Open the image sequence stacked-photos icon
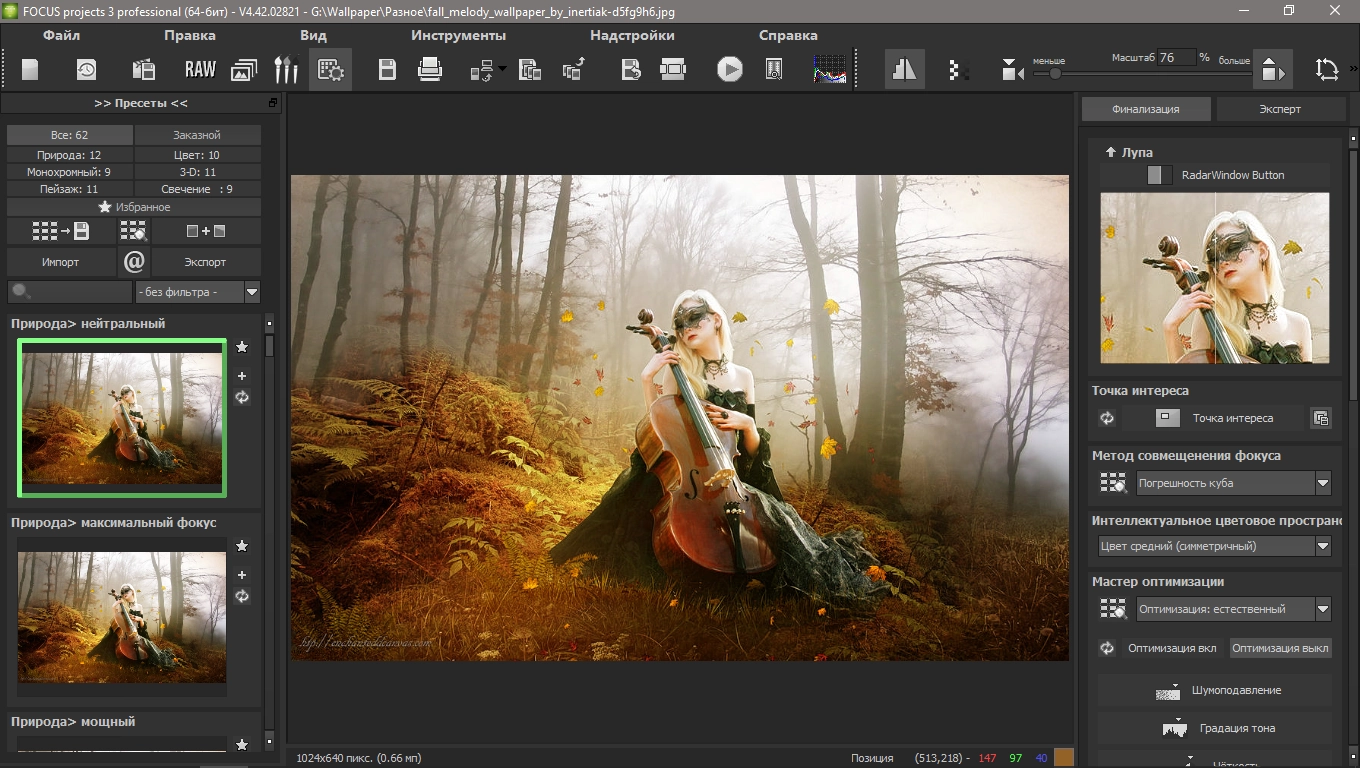 (x=244, y=69)
